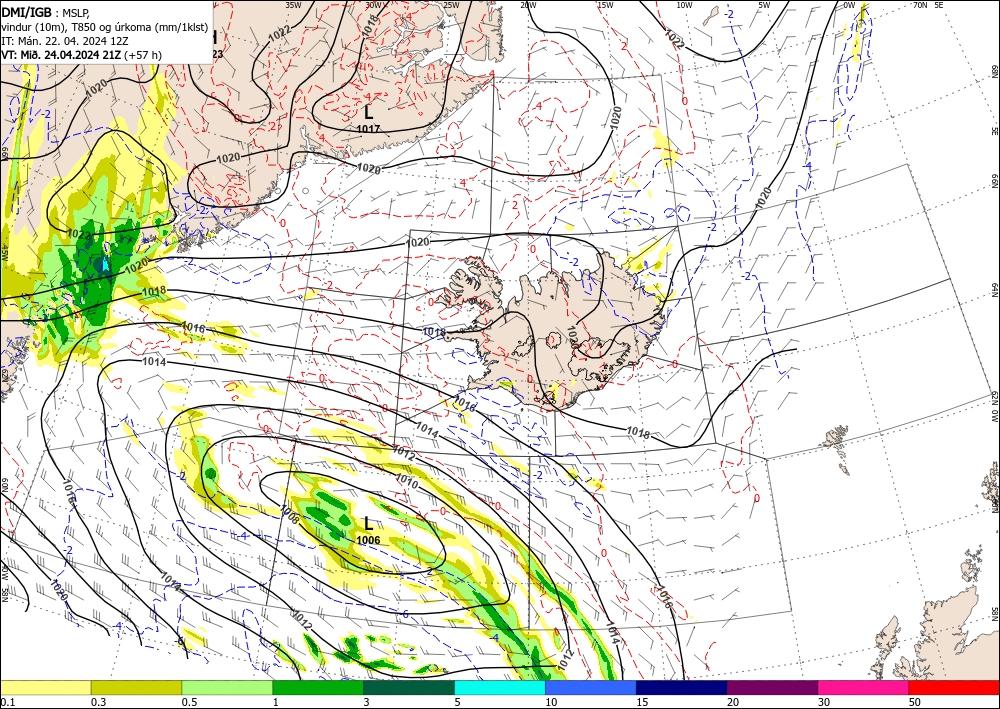
Task: Click the '0.5' legend scale value
Action: [x=189, y=702]
